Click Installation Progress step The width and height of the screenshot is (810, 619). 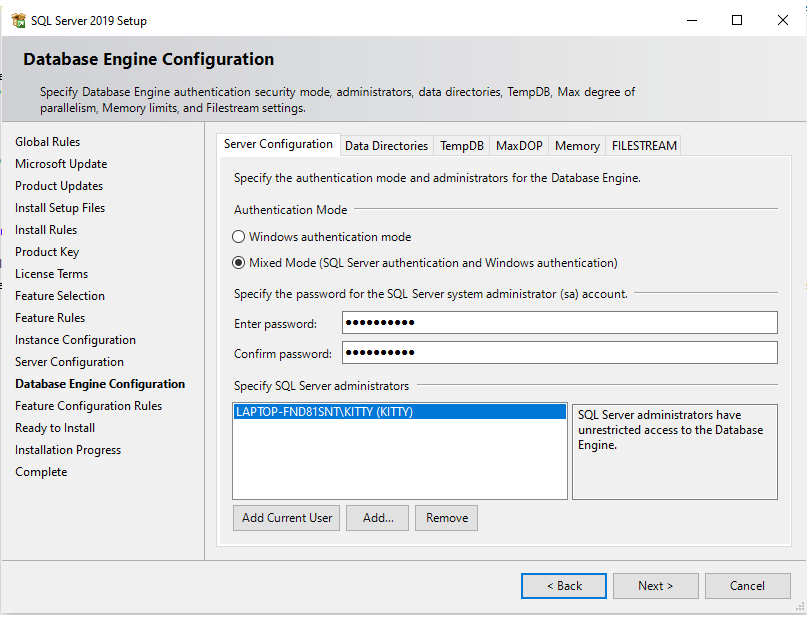coord(68,450)
